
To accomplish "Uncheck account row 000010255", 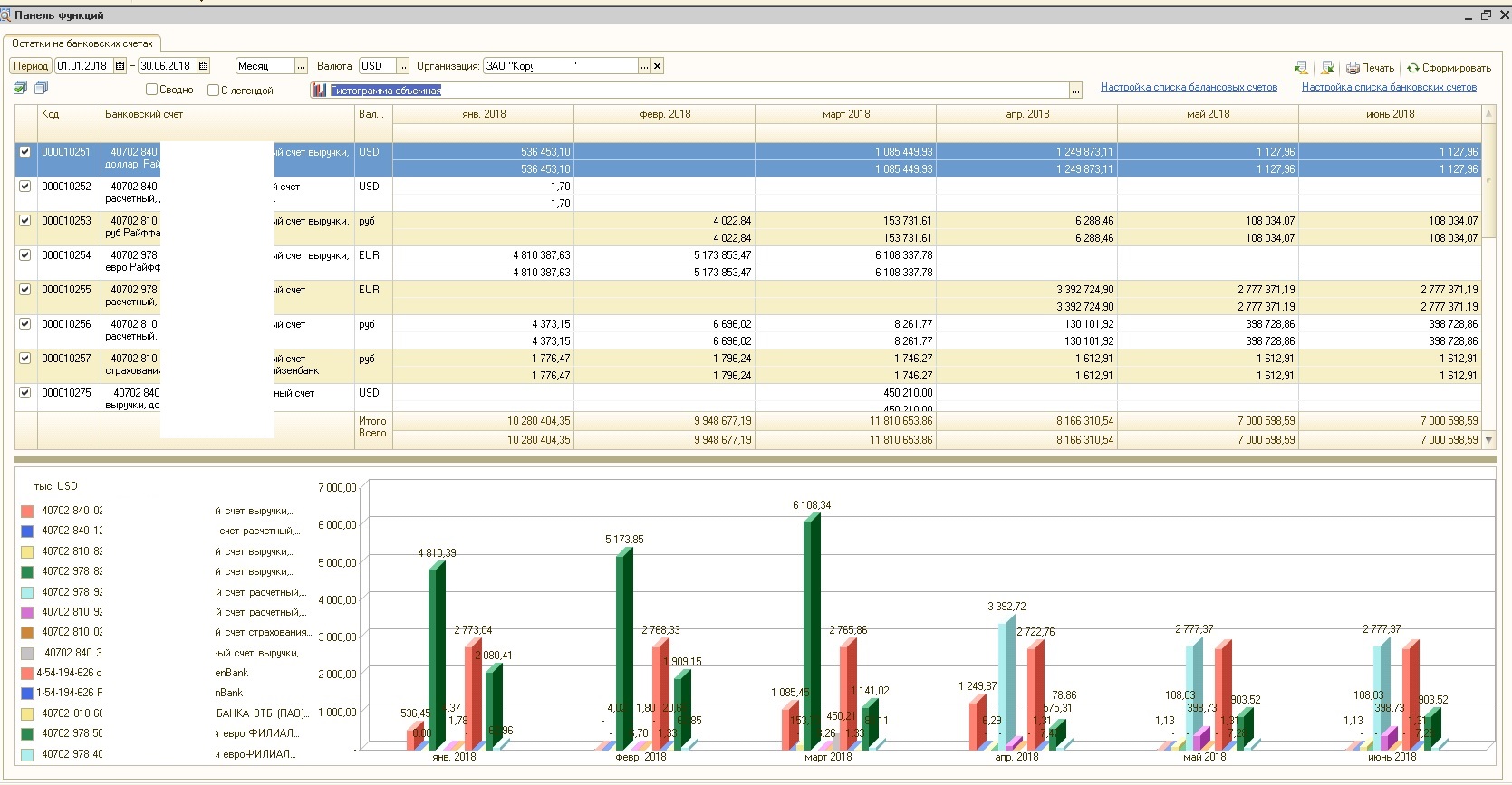I will click(25, 290).
